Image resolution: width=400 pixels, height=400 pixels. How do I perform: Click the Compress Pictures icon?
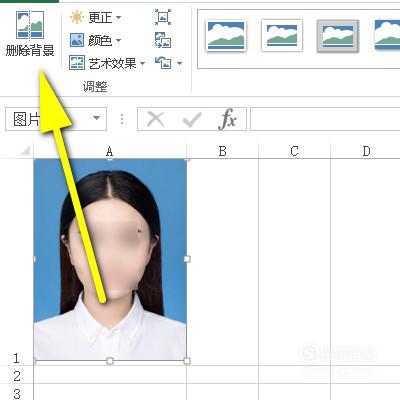click(x=163, y=17)
